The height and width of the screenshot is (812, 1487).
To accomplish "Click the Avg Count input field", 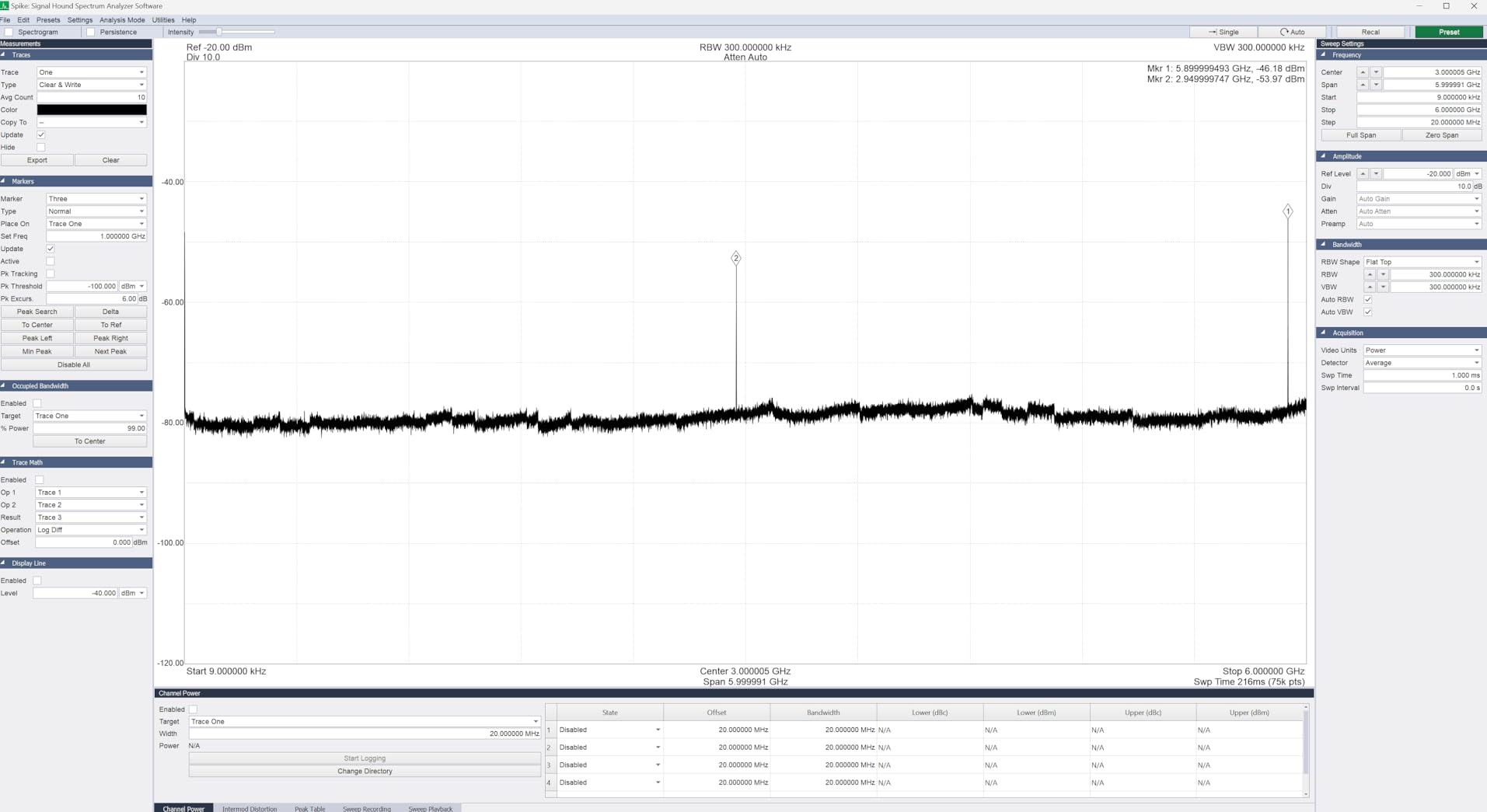I will point(92,97).
